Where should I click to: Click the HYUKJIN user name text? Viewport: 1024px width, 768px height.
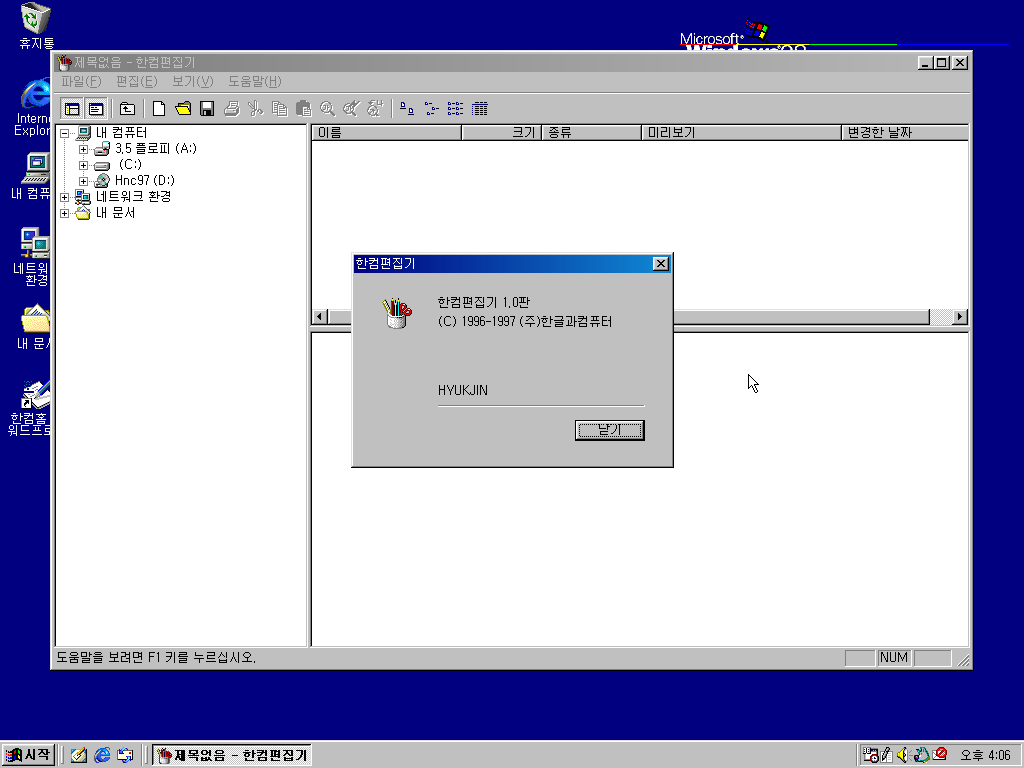pos(462,390)
